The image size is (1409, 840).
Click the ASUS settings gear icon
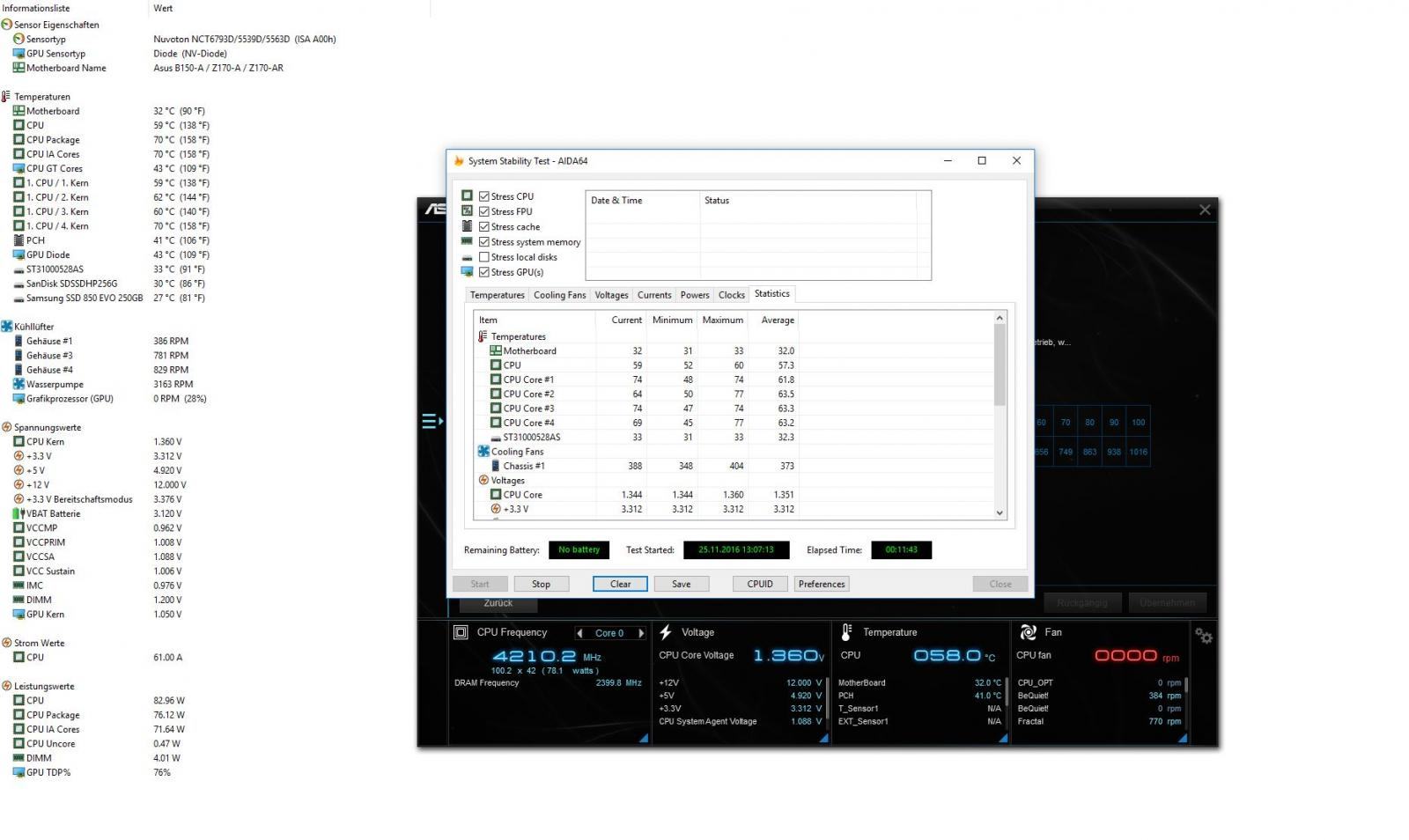(x=1204, y=635)
